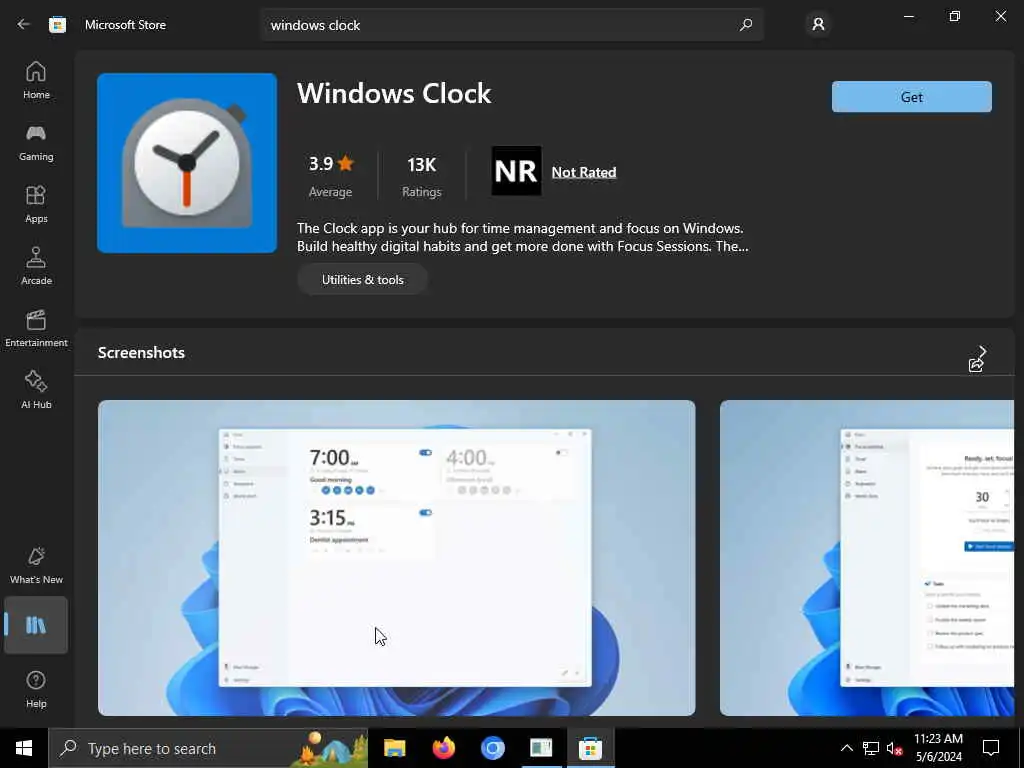The image size is (1024, 768).
Task: Open Apps section in the sidebar
Action: pos(36,204)
